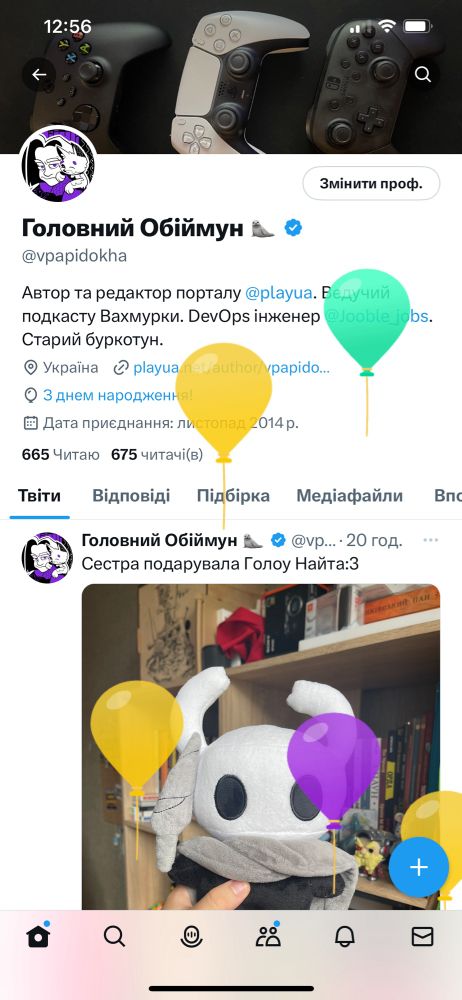Open Explore search in bottom navigation
The width and height of the screenshot is (462, 1000).
pyautogui.click(x=114, y=936)
